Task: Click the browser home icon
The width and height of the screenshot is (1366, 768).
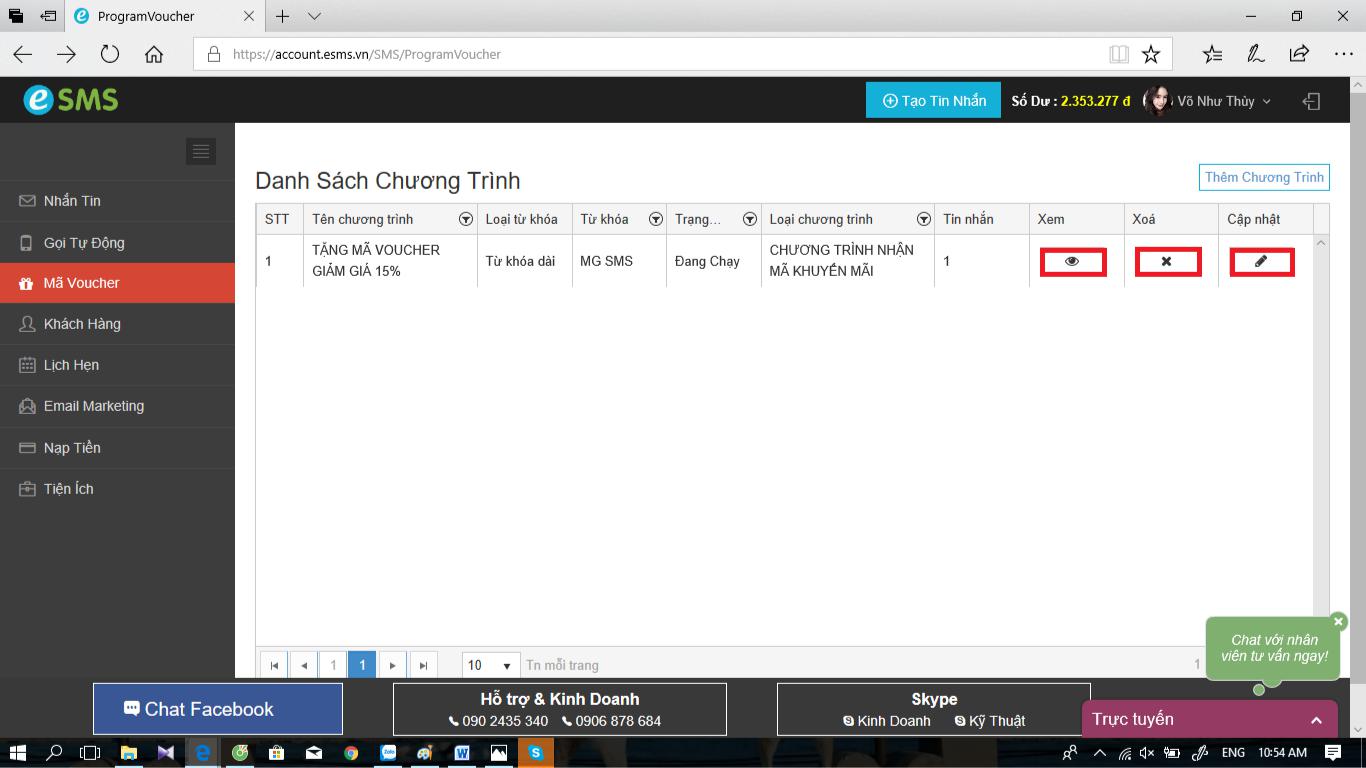Action: point(154,54)
